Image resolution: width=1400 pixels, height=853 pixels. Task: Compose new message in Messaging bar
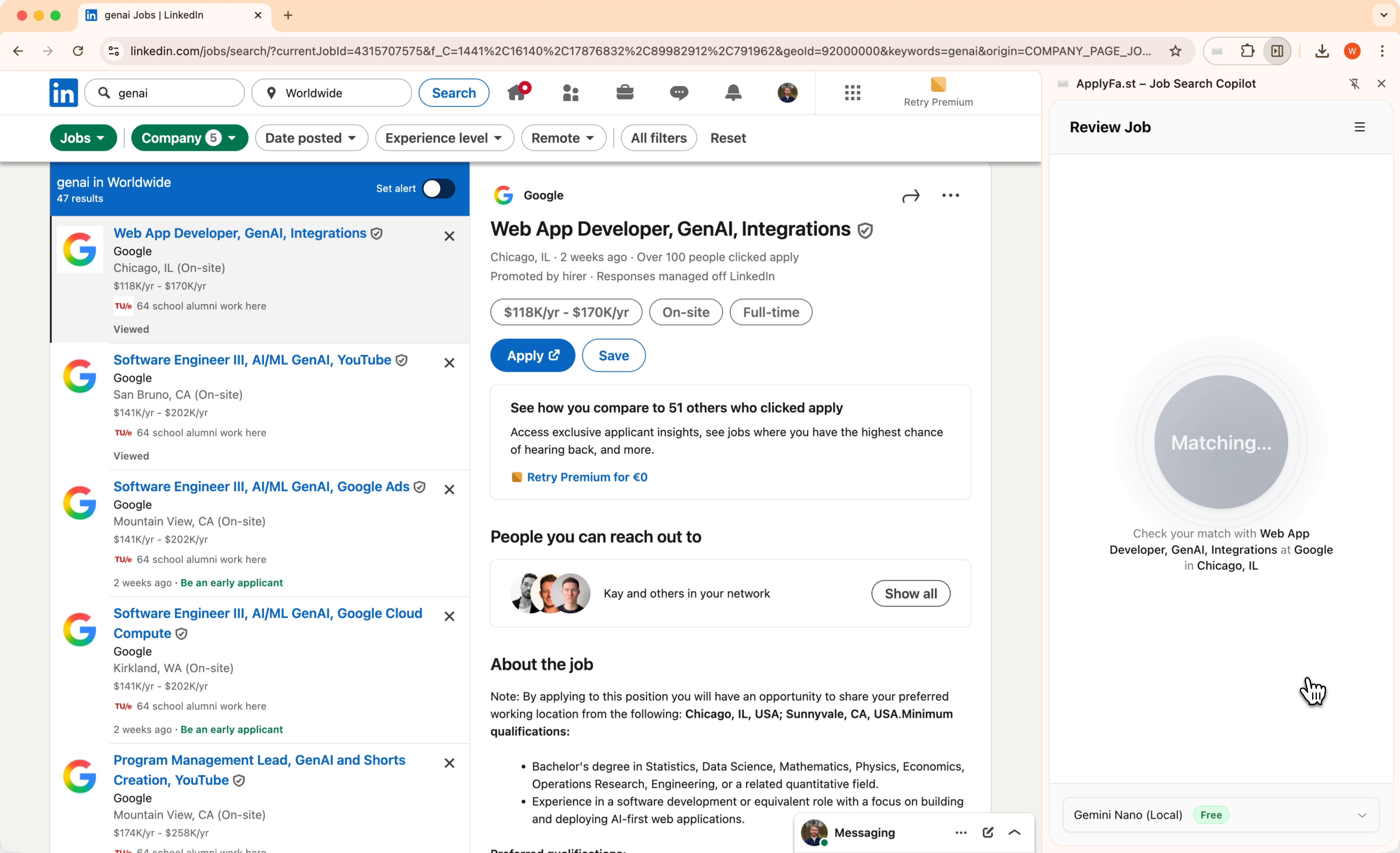987,832
